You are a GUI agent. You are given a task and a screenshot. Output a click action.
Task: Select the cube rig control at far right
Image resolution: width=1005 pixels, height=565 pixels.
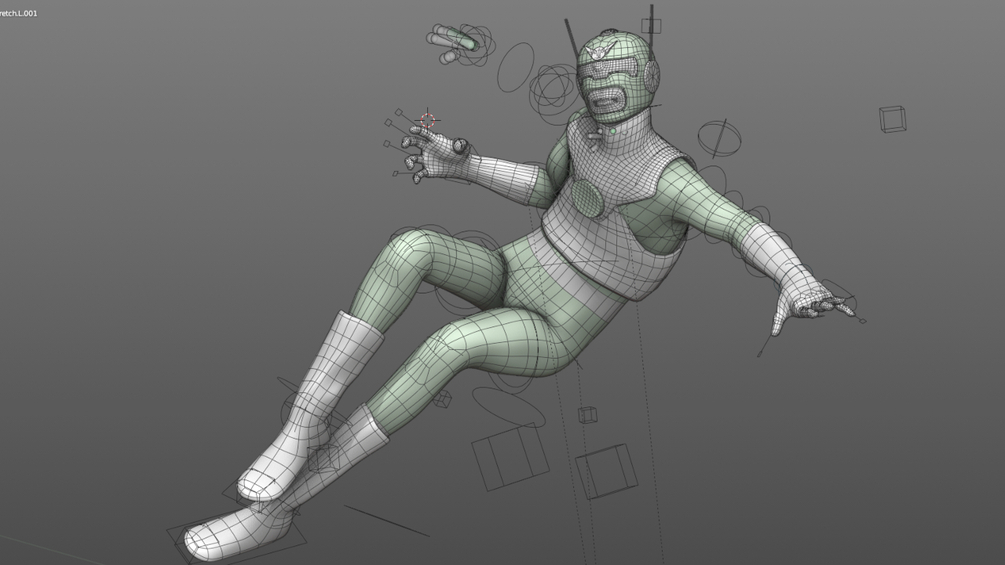[892, 119]
